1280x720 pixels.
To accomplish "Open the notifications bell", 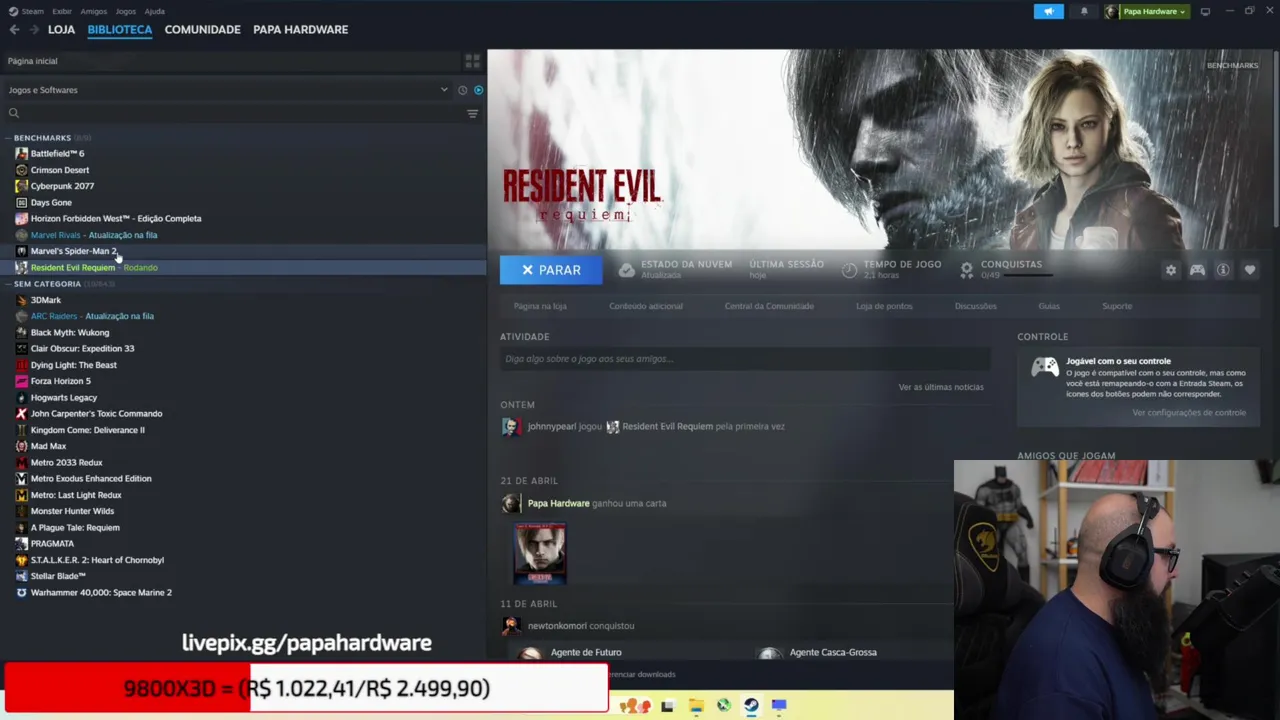I will point(1084,11).
